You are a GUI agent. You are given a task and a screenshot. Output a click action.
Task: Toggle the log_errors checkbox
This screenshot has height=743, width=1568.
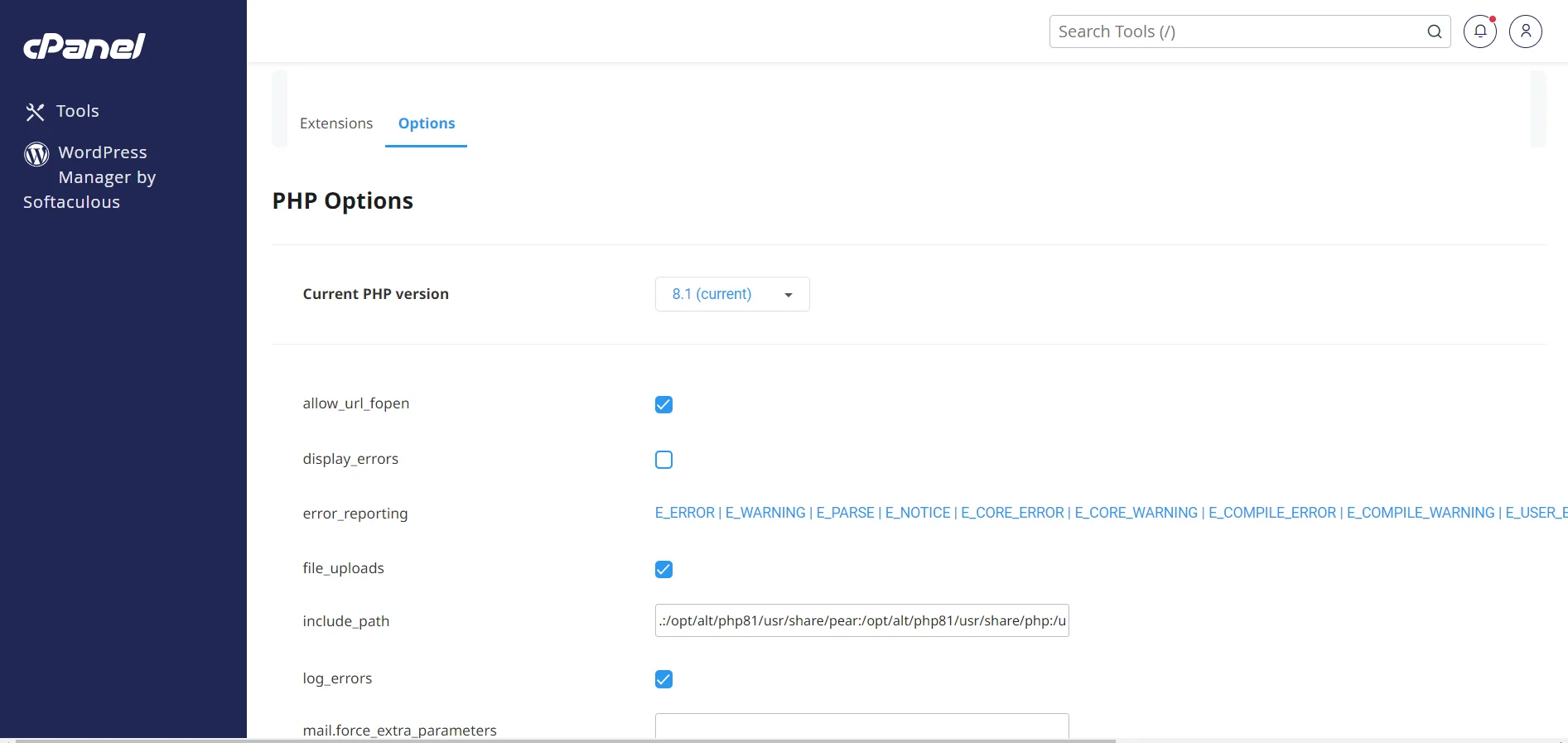coord(663,679)
